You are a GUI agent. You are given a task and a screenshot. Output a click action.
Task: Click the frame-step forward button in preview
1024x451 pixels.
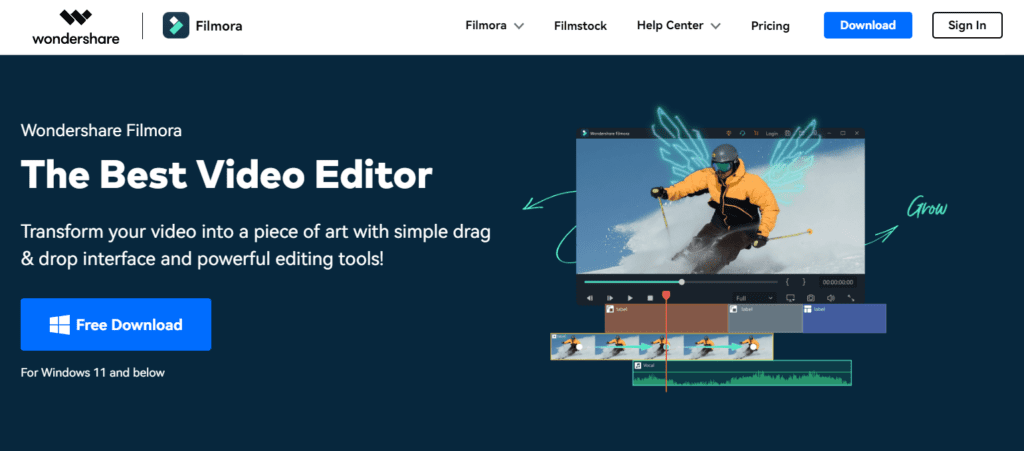point(610,298)
